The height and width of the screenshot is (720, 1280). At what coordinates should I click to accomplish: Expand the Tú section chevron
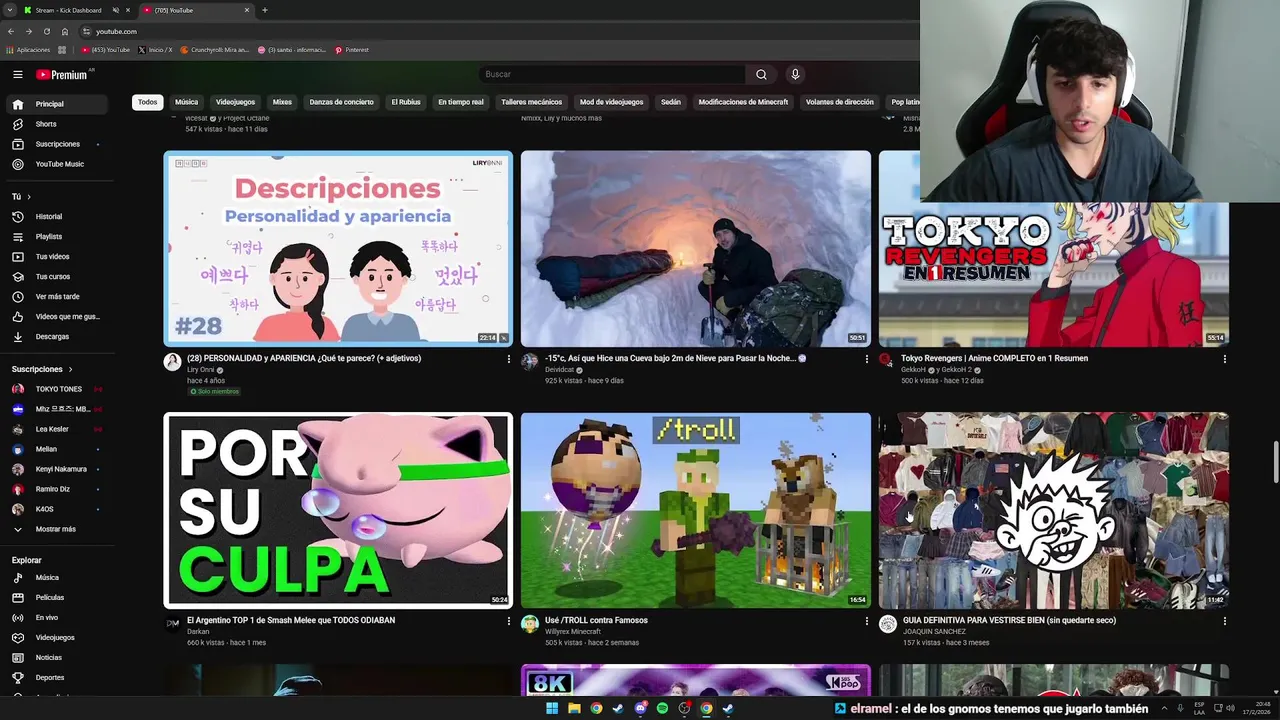29,197
